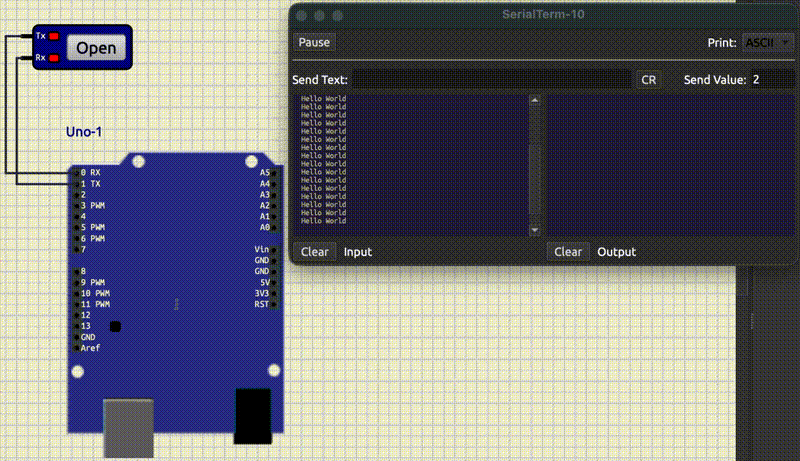Select pin 5 PWM on Arduino
This screenshot has width=800, height=461.
tap(77, 227)
